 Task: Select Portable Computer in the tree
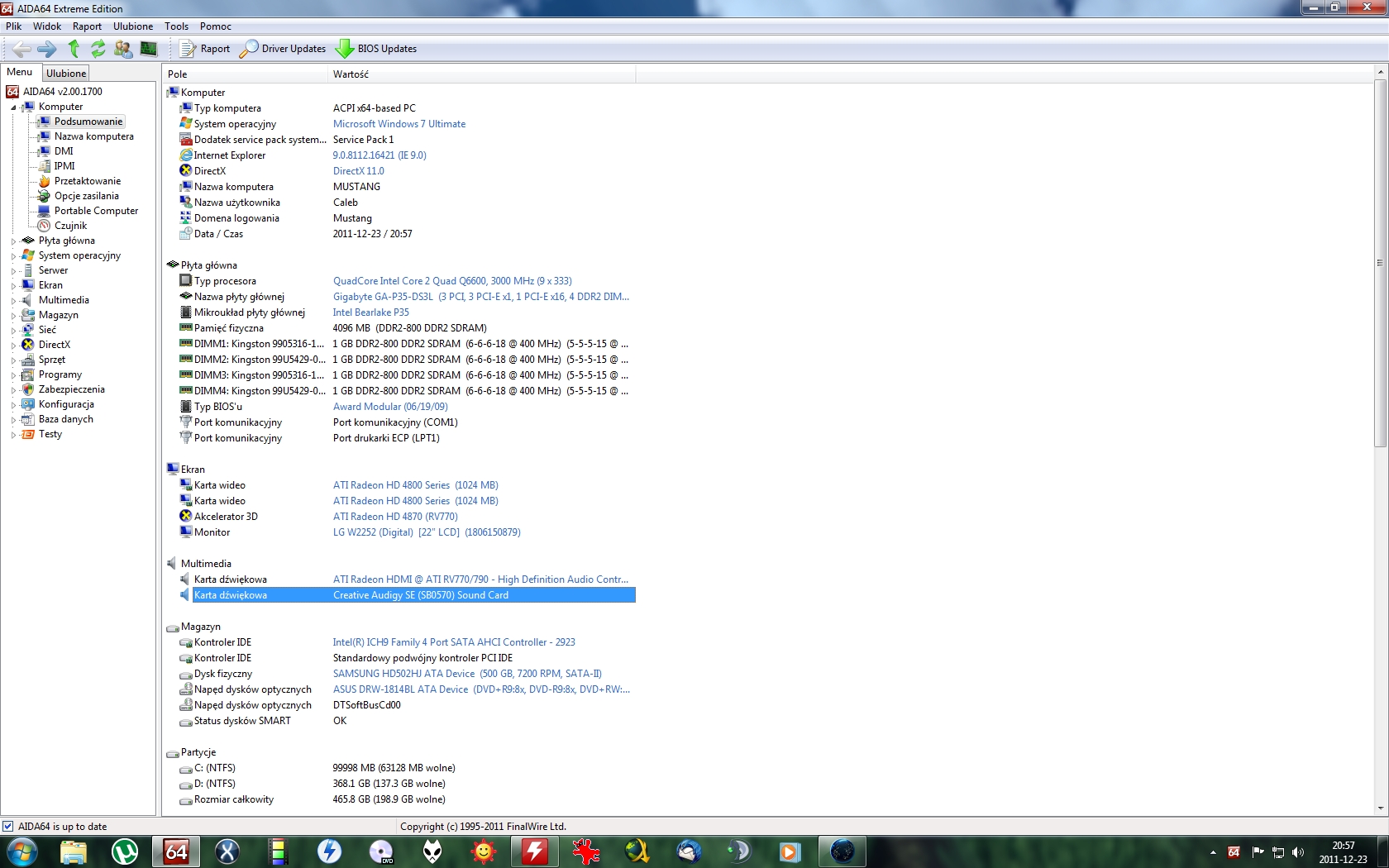(96, 211)
